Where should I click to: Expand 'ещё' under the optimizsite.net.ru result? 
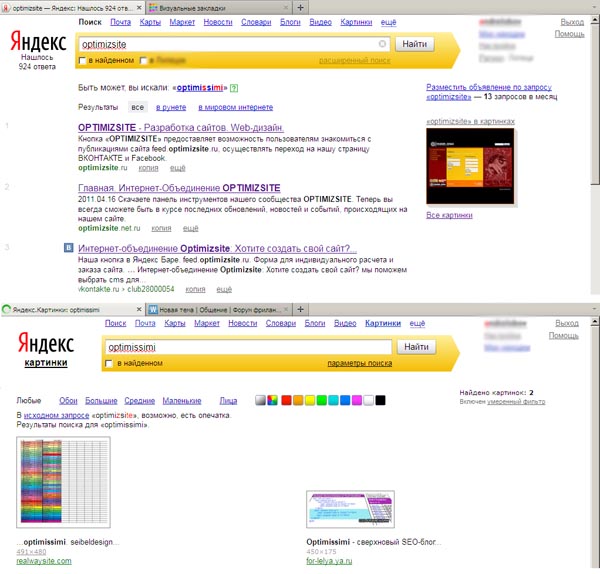[191, 228]
